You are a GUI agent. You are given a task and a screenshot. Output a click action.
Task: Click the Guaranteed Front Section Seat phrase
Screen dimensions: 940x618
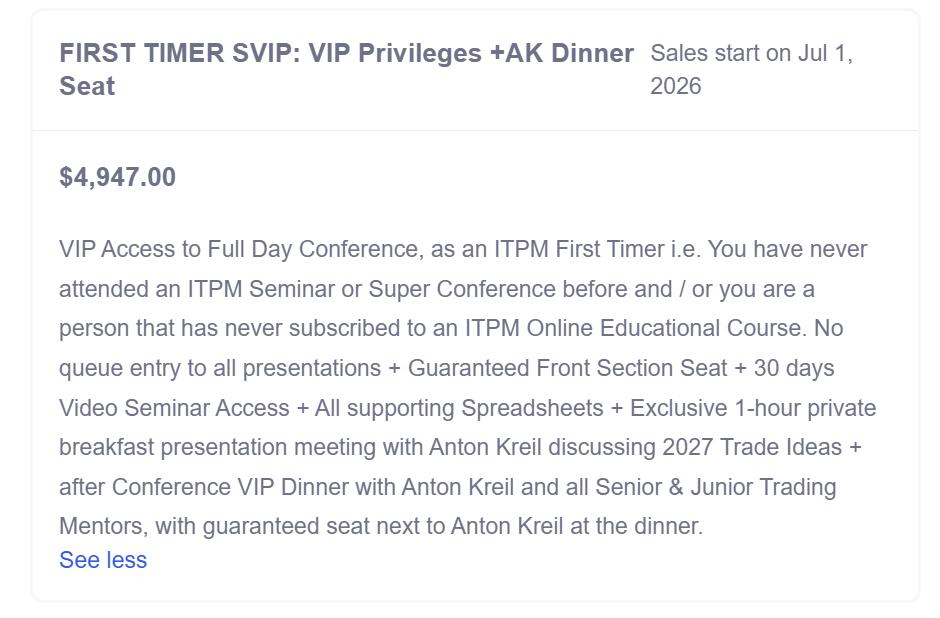coord(567,368)
